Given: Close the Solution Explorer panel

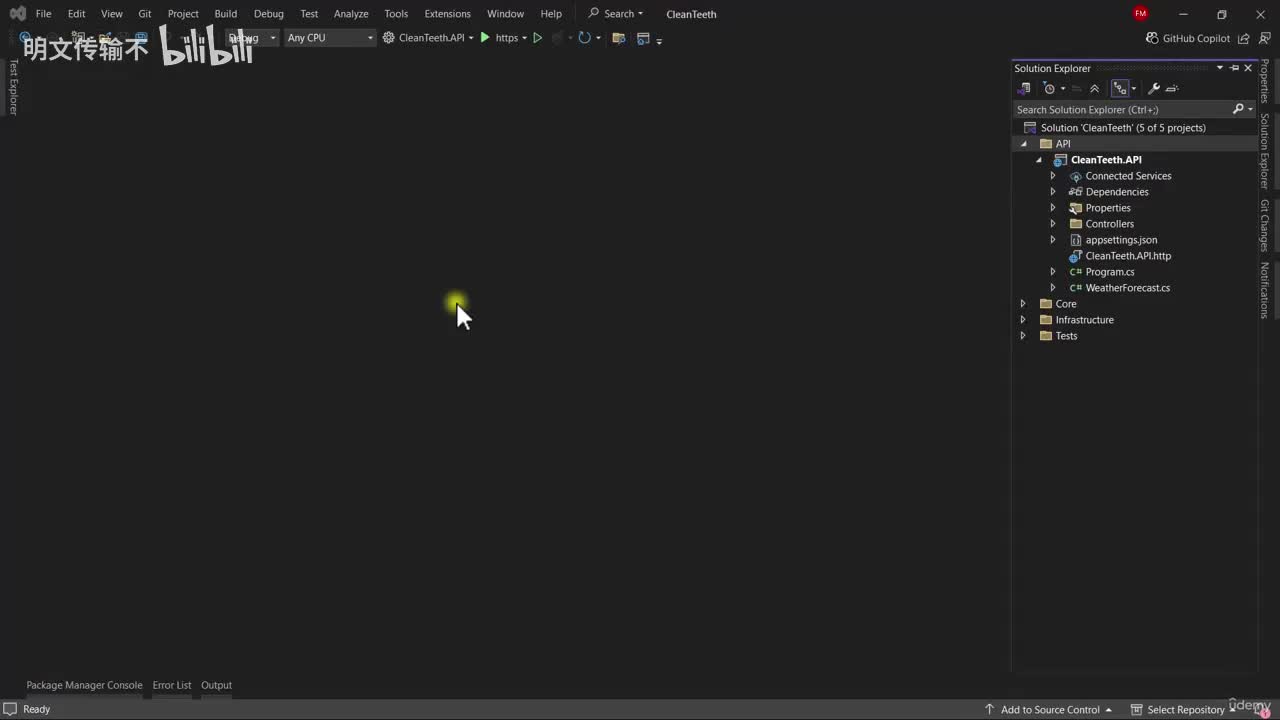Looking at the screenshot, I should 1248,68.
